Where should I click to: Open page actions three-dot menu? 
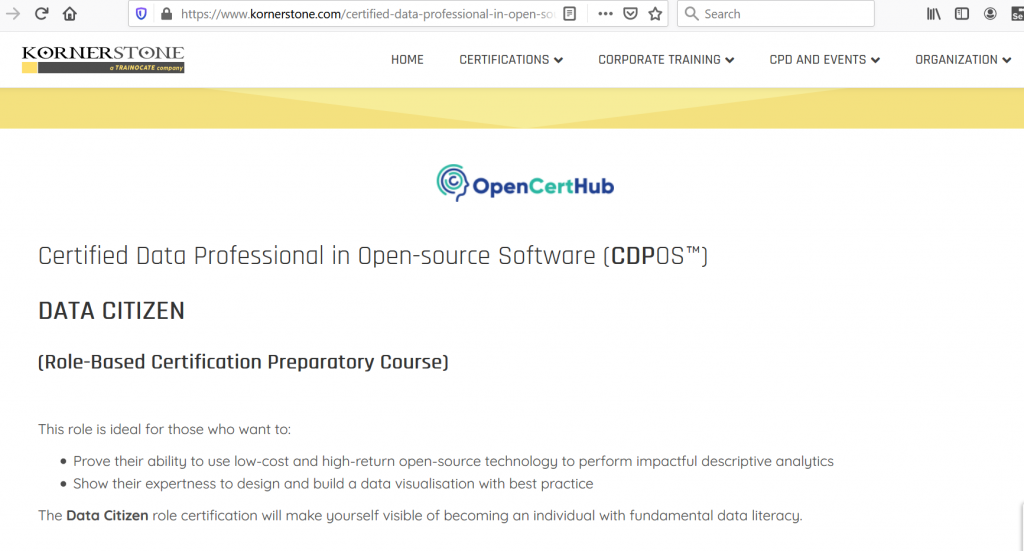point(605,14)
